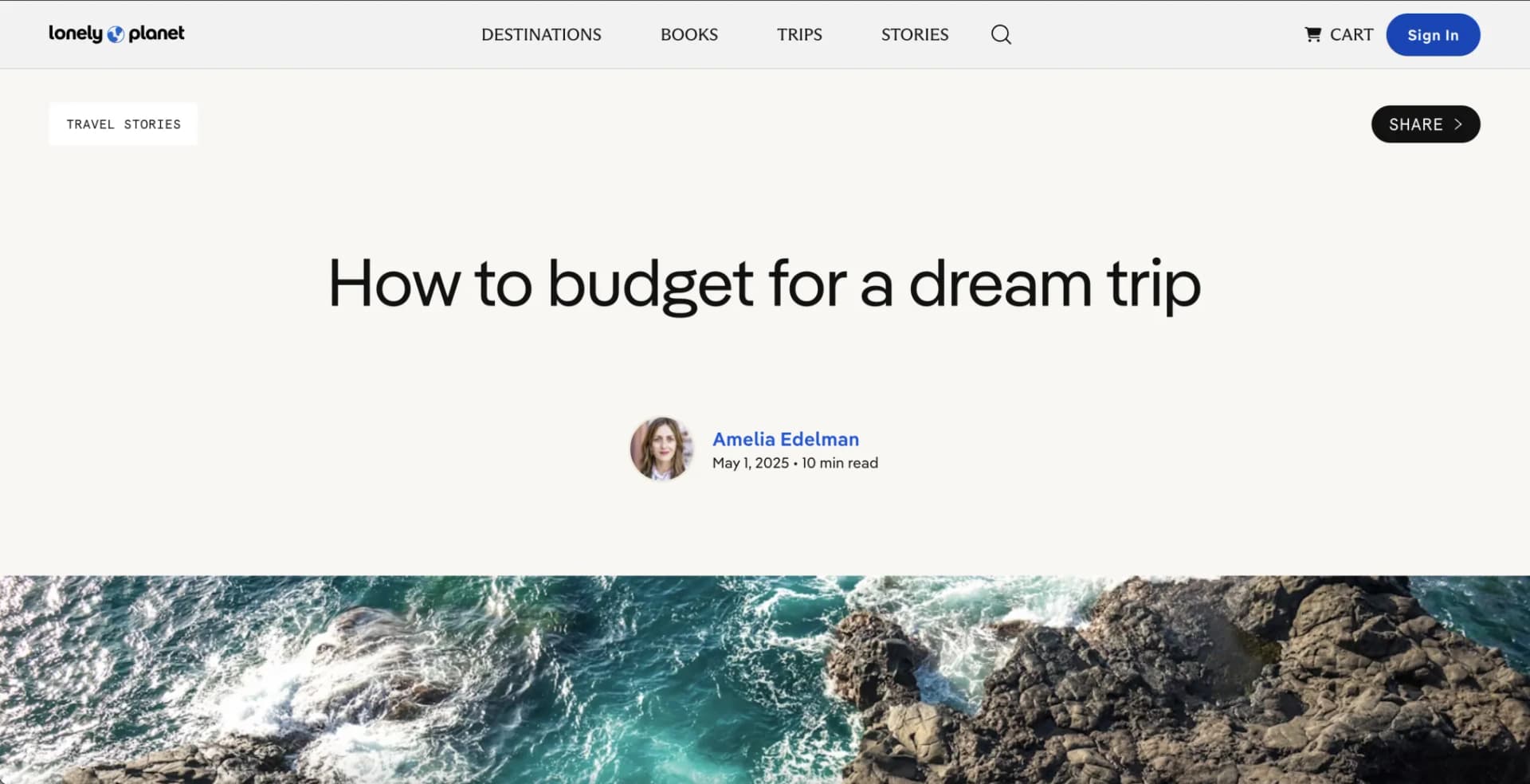Viewport: 1530px width, 784px height.
Task: Open the Books section
Action: point(688,34)
